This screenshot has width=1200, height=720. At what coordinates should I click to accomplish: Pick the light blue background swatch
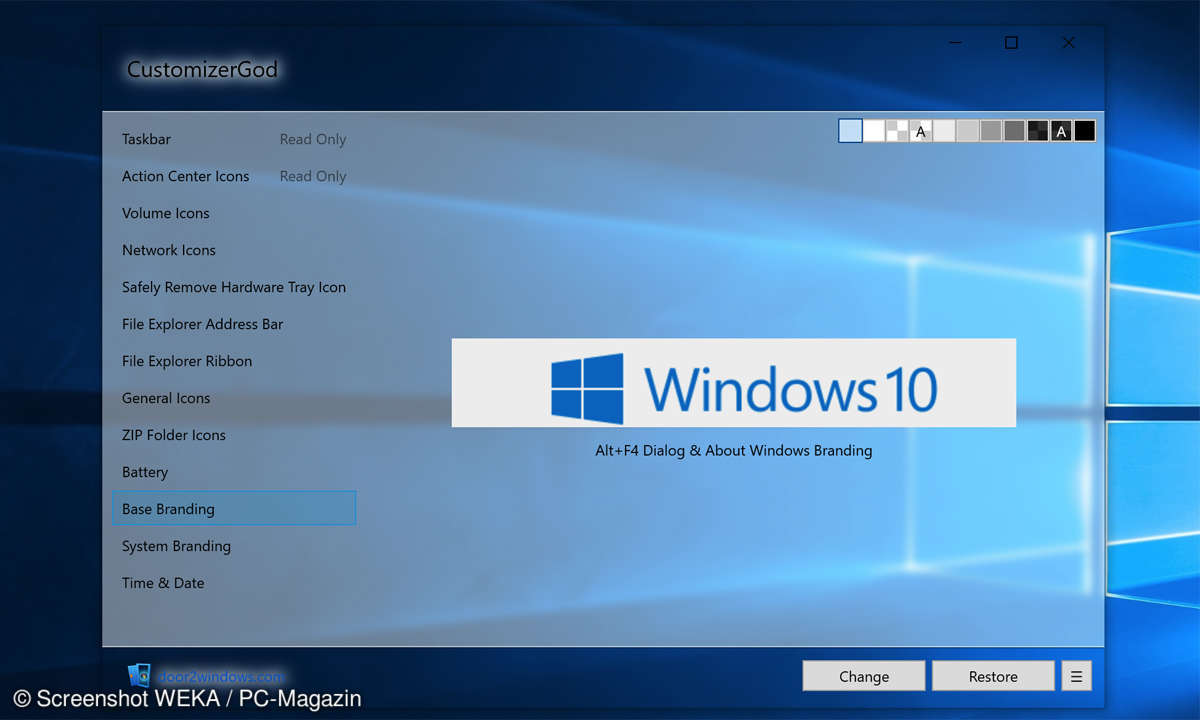(x=850, y=131)
